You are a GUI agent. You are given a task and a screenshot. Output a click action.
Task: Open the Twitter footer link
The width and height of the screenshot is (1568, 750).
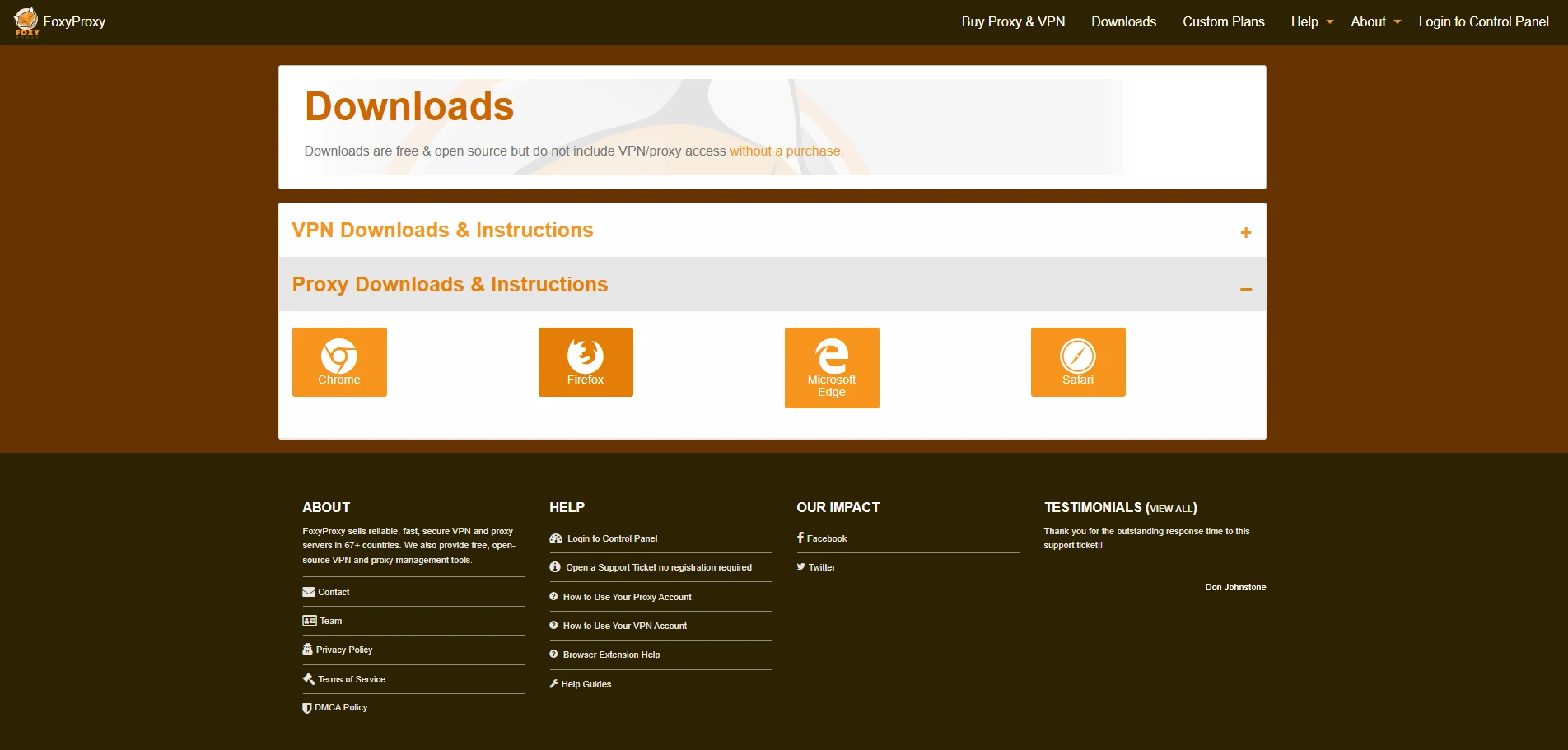[822, 567]
